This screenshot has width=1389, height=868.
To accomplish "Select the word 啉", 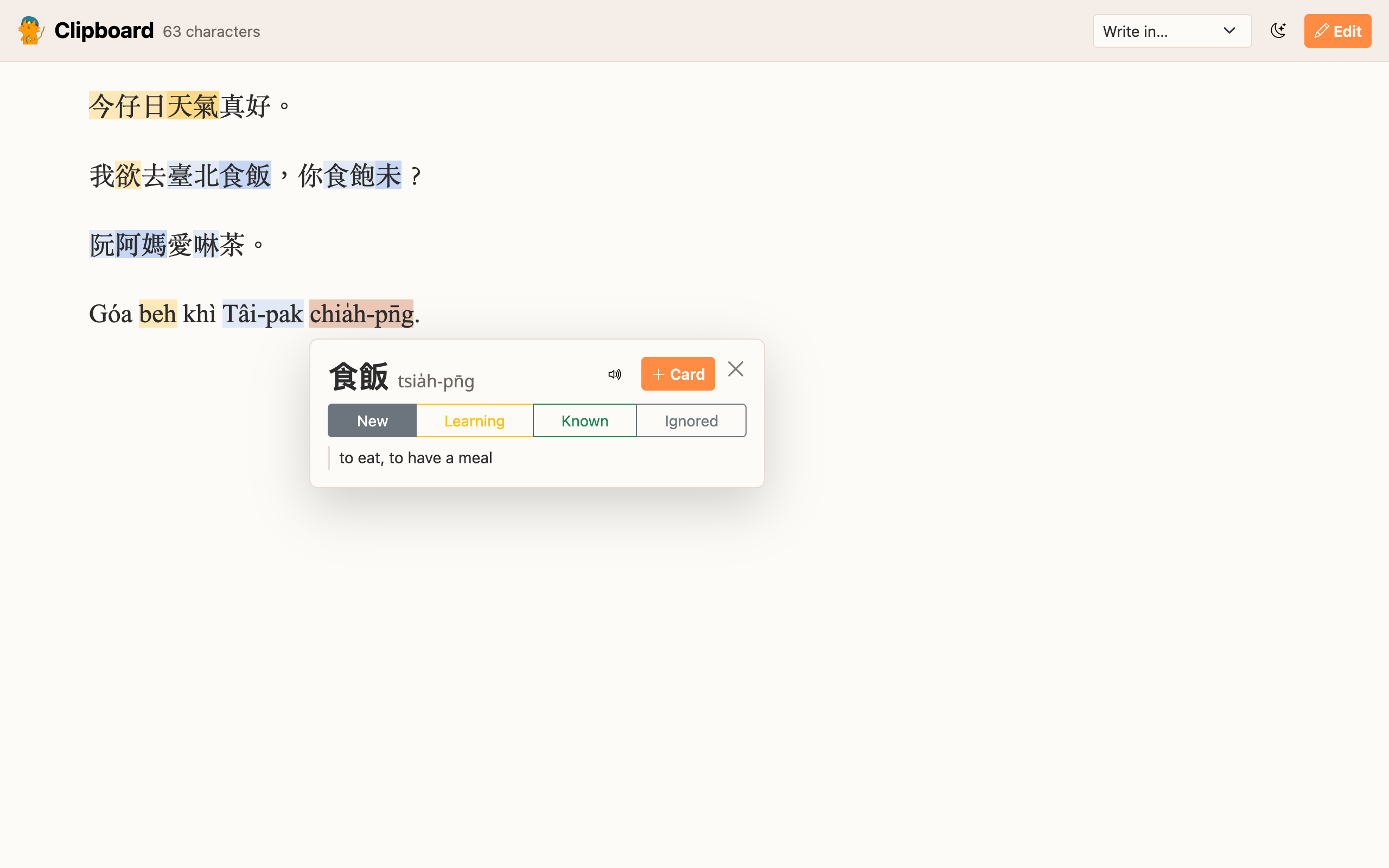I will 206,245.
